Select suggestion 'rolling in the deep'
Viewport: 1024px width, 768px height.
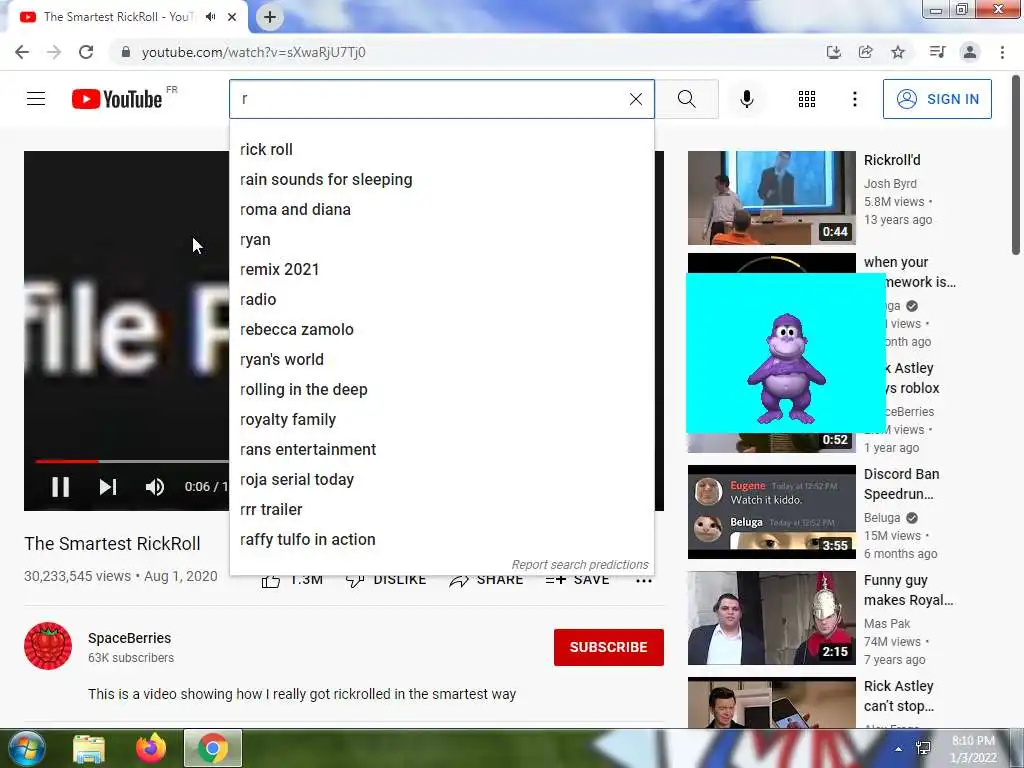(x=441, y=390)
